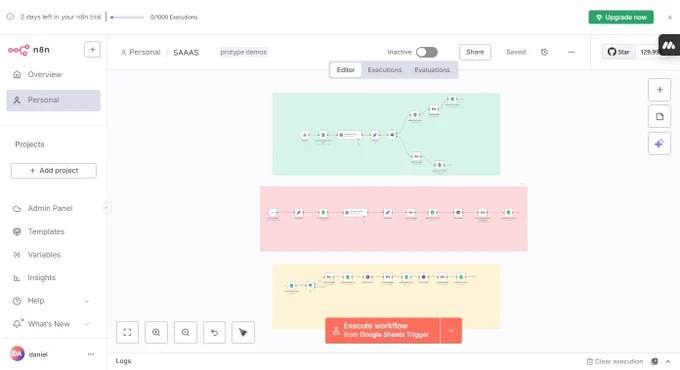The image size is (680, 370).
Task: Open the execute workflow trigger dropdown arrow
Action: (x=451, y=331)
